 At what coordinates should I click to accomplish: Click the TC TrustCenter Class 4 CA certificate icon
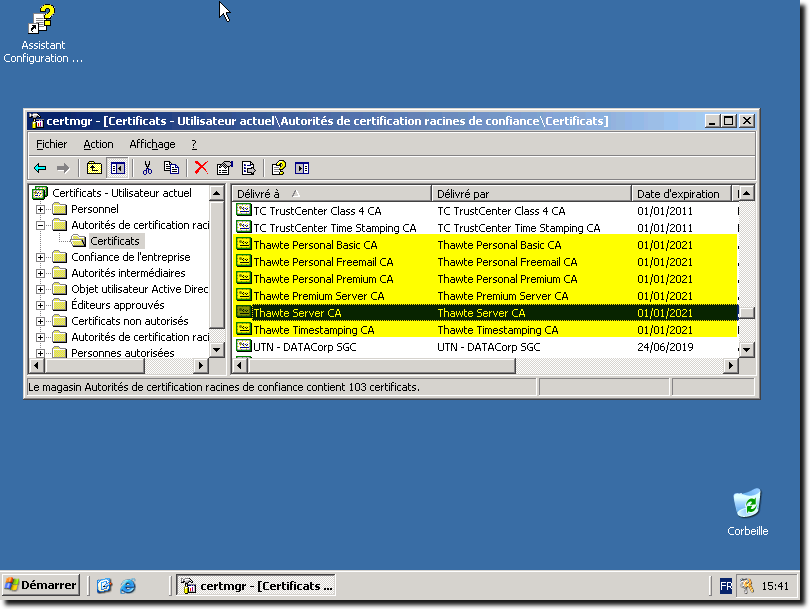coord(244,210)
